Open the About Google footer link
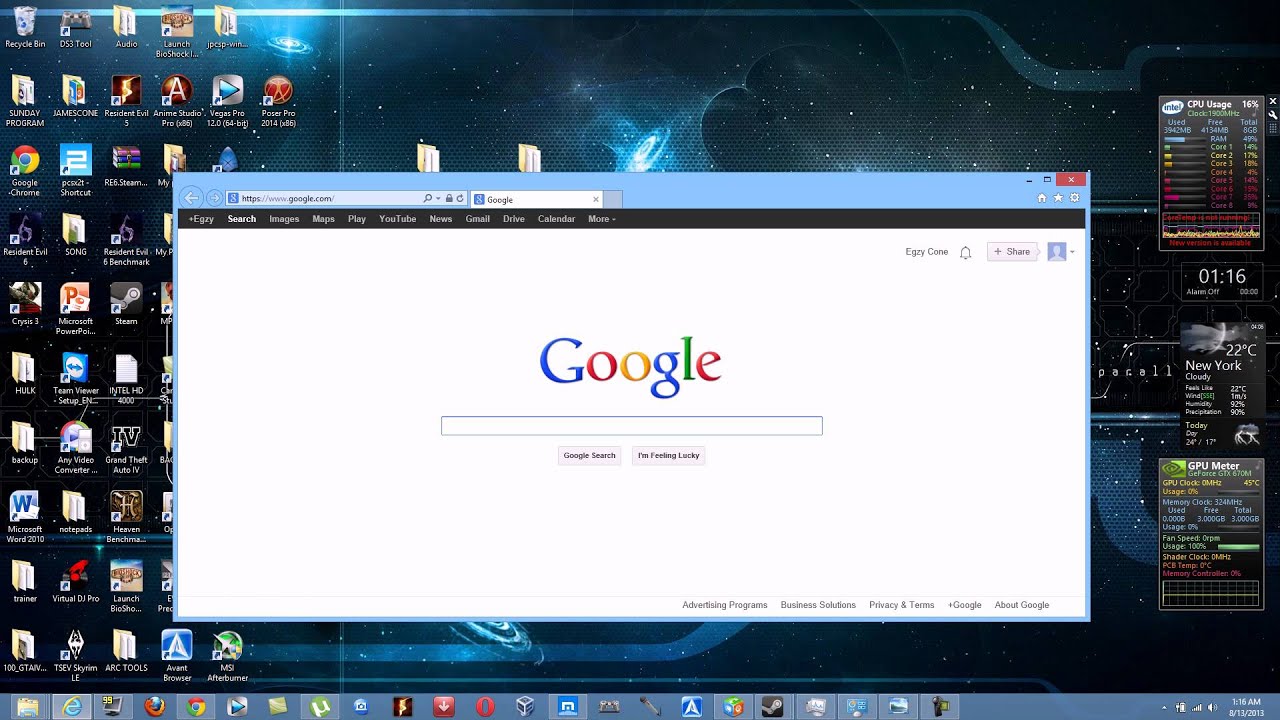This screenshot has height=720, width=1280. [x=1022, y=605]
